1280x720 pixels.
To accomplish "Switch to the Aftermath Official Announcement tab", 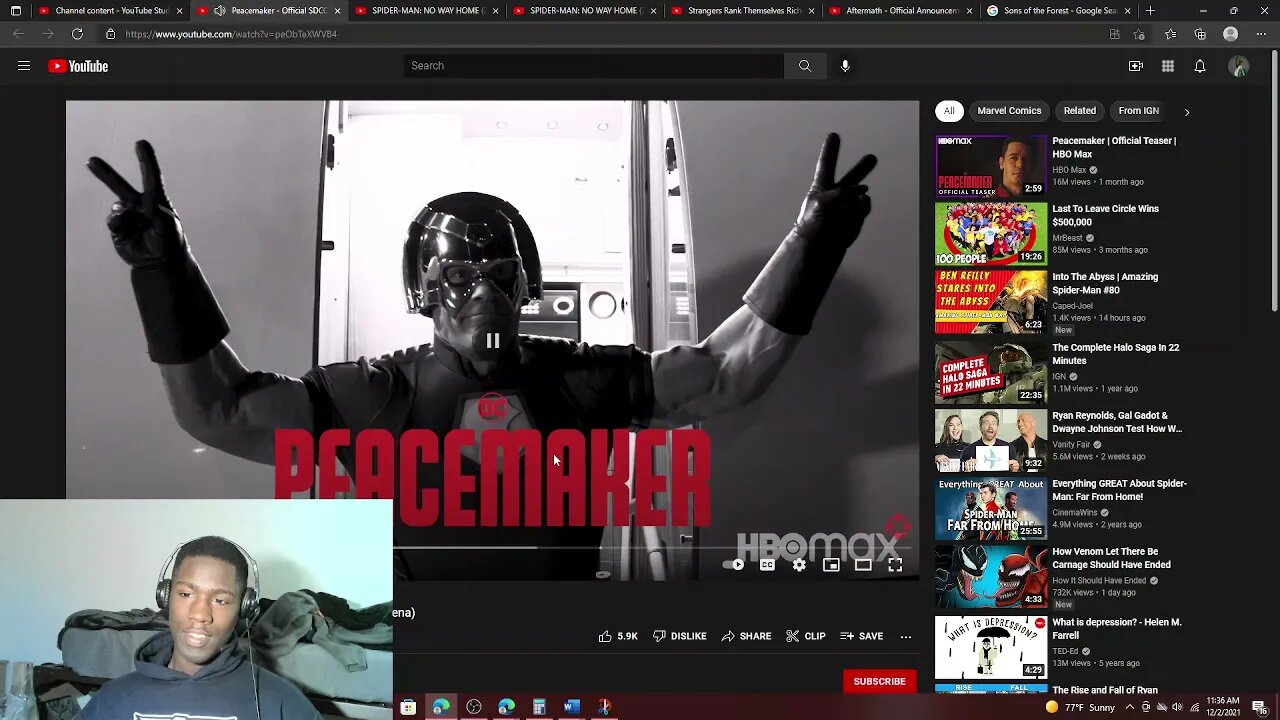I will (x=900, y=11).
